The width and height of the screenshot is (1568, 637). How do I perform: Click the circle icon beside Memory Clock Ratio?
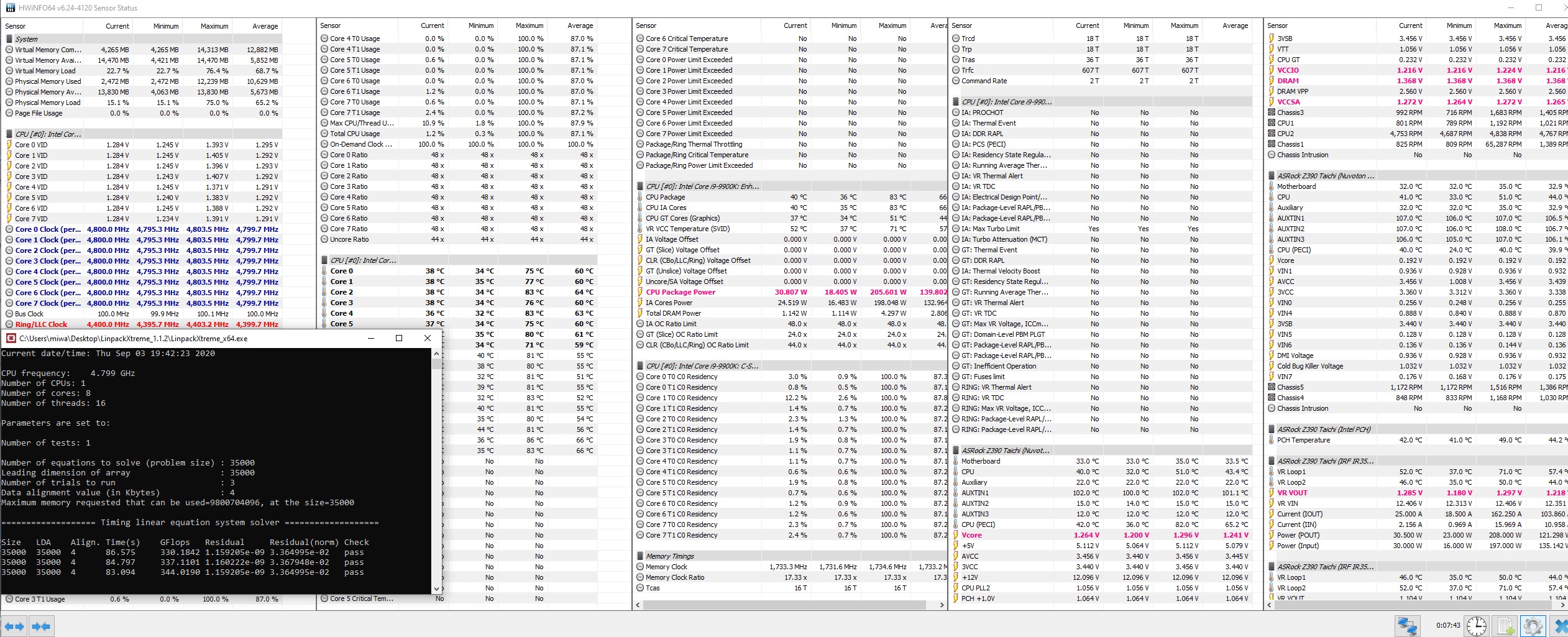point(640,577)
